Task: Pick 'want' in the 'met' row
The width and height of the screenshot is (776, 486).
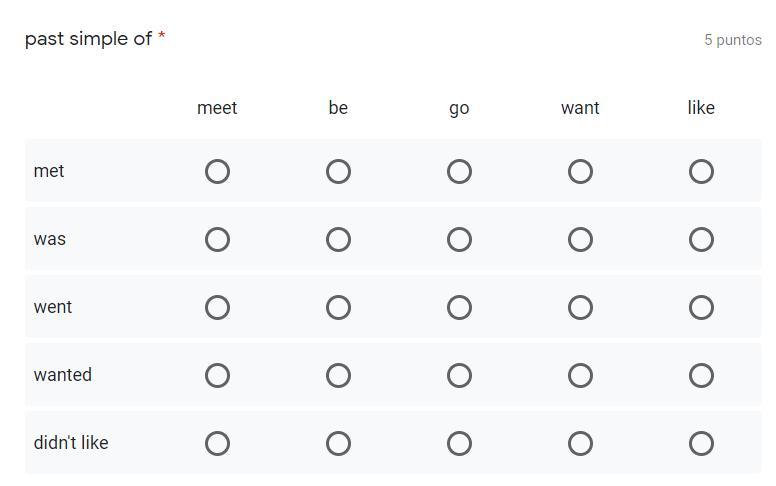Action: (x=580, y=172)
